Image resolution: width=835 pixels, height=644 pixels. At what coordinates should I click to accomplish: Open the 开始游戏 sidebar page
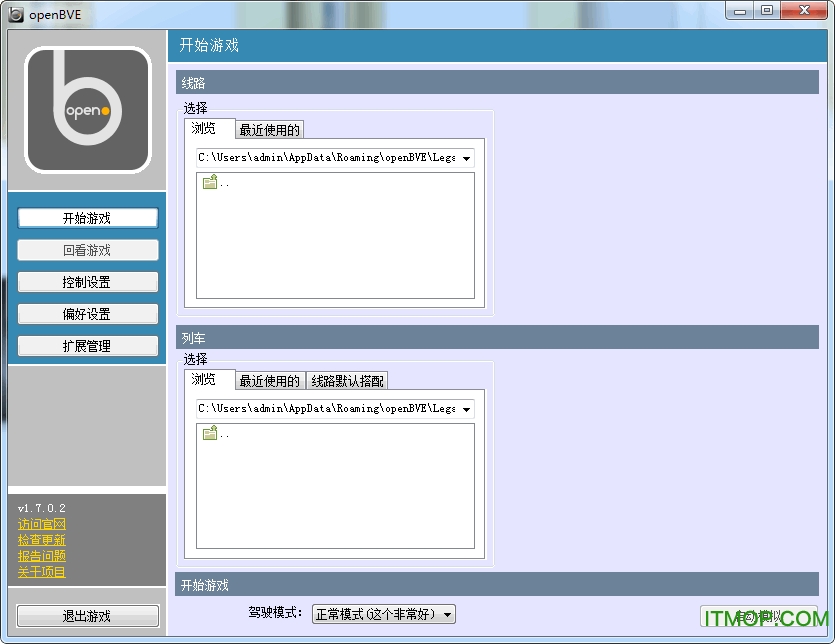click(x=87, y=218)
